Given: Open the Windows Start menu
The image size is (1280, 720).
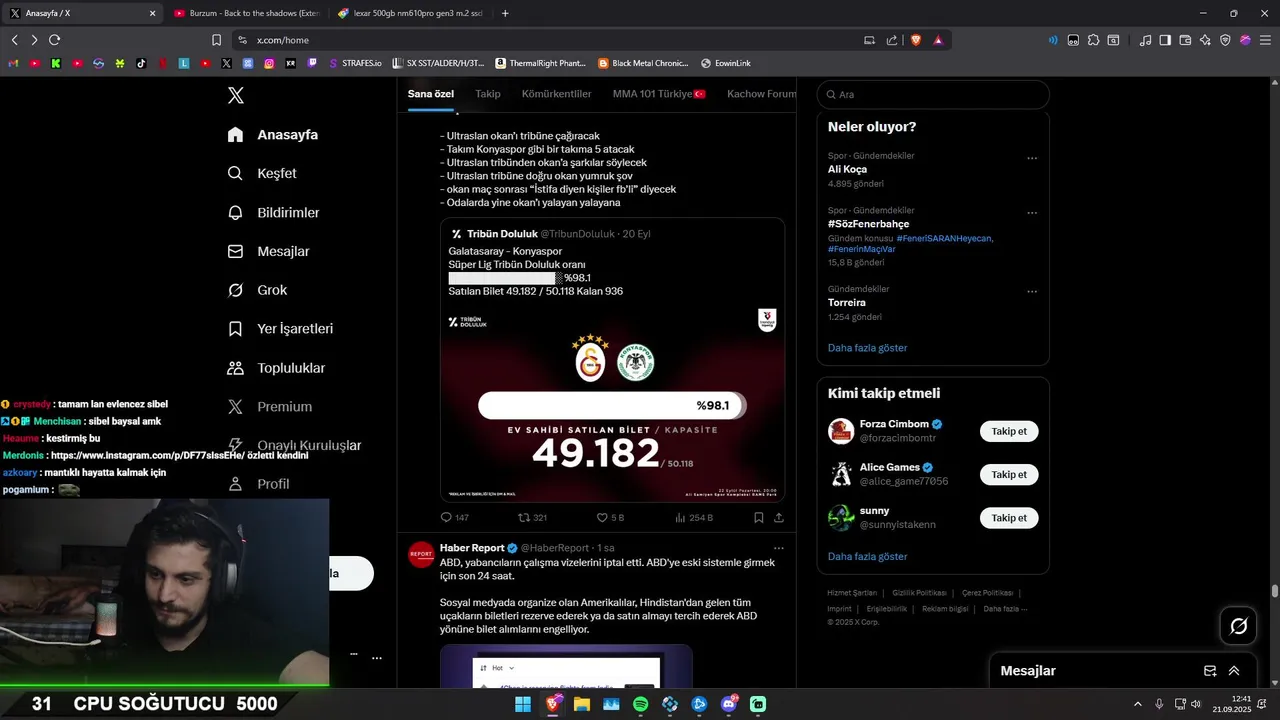Looking at the screenshot, I should coord(523,704).
